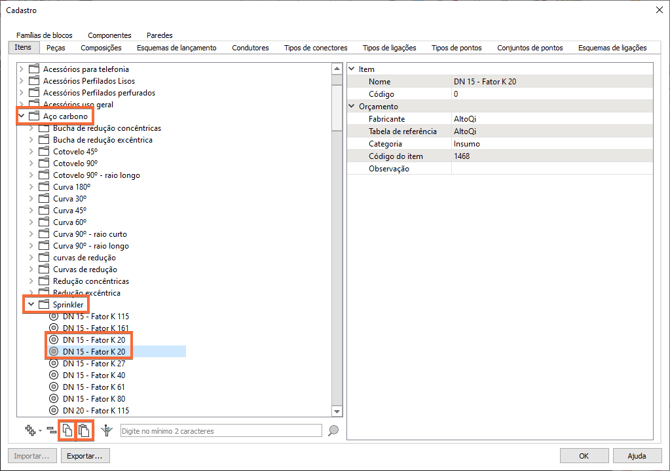Screen dimensions: 670x471
Task: Click the filter tree icon beside search field
Action: point(106,431)
